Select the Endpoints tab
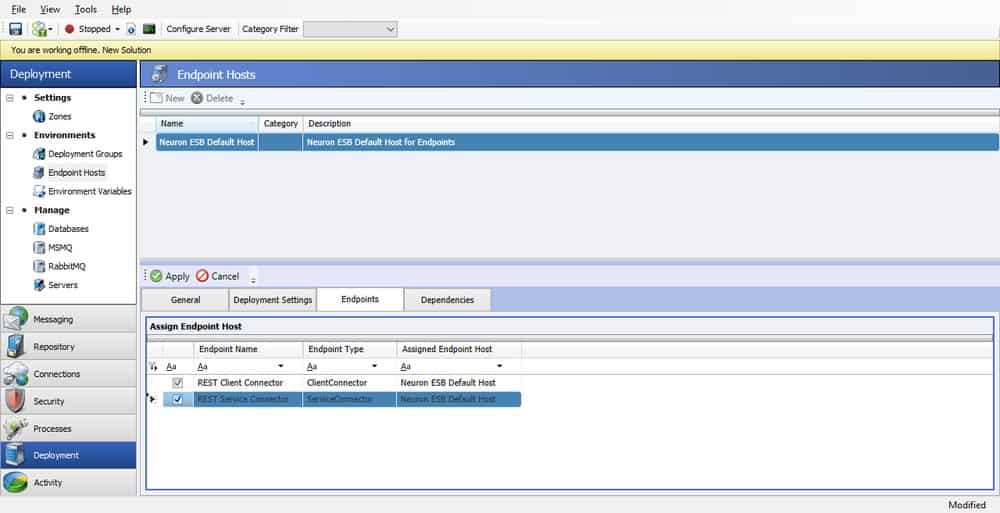This screenshot has height=513, width=1000. [360, 299]
